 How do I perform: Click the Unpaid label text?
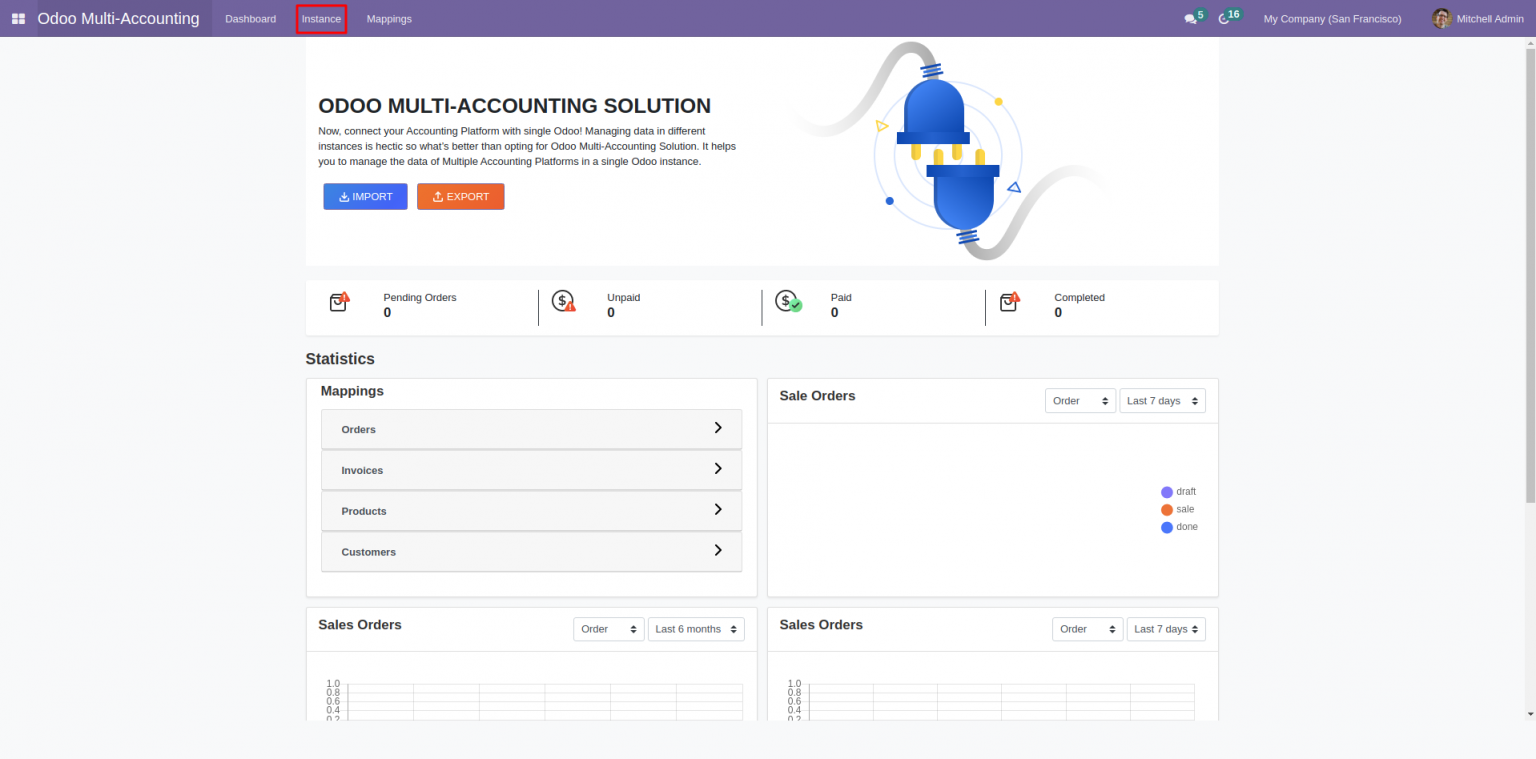[623, 298]
